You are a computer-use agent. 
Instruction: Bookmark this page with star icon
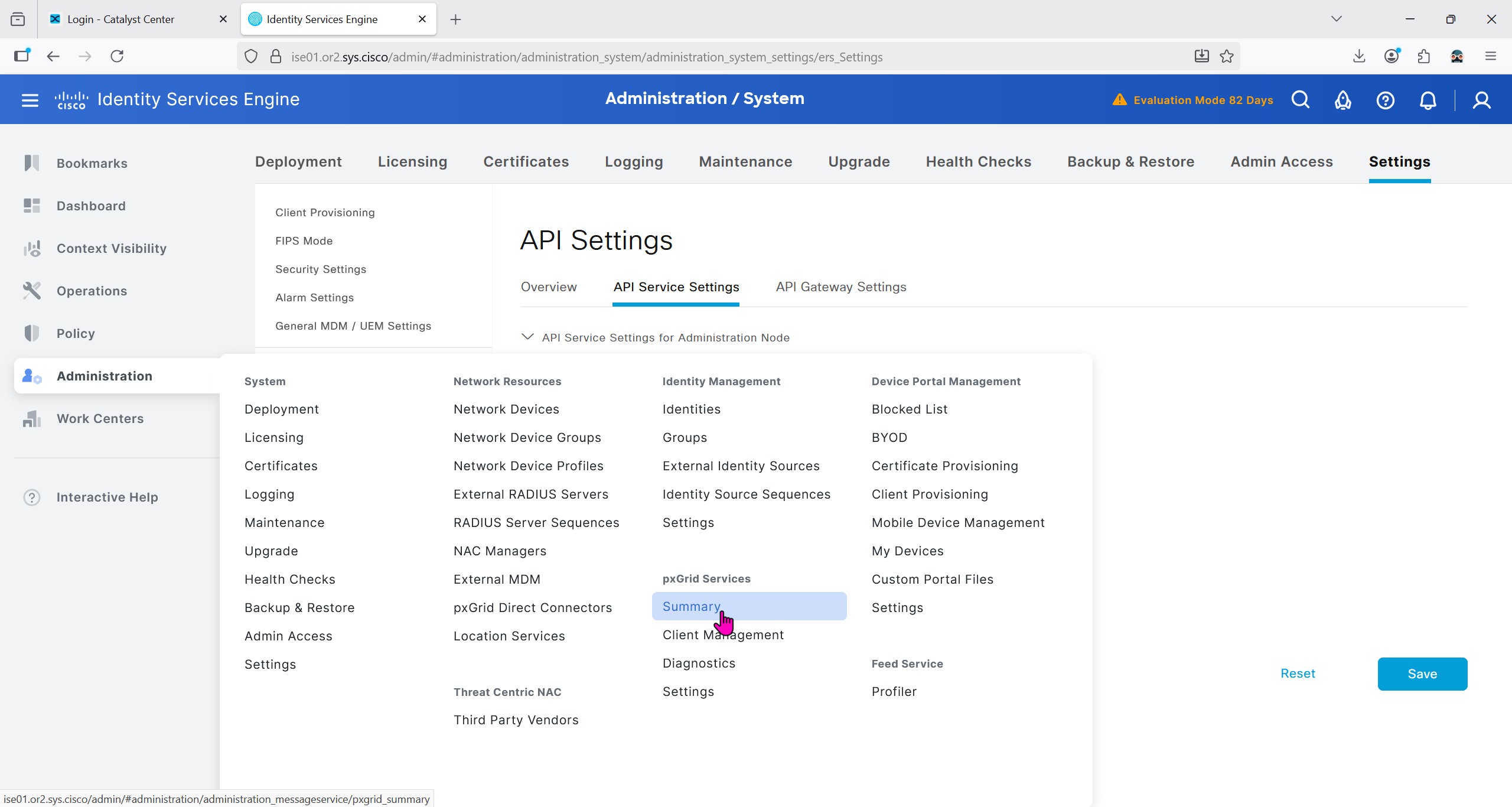click(x=1227, y=57)
